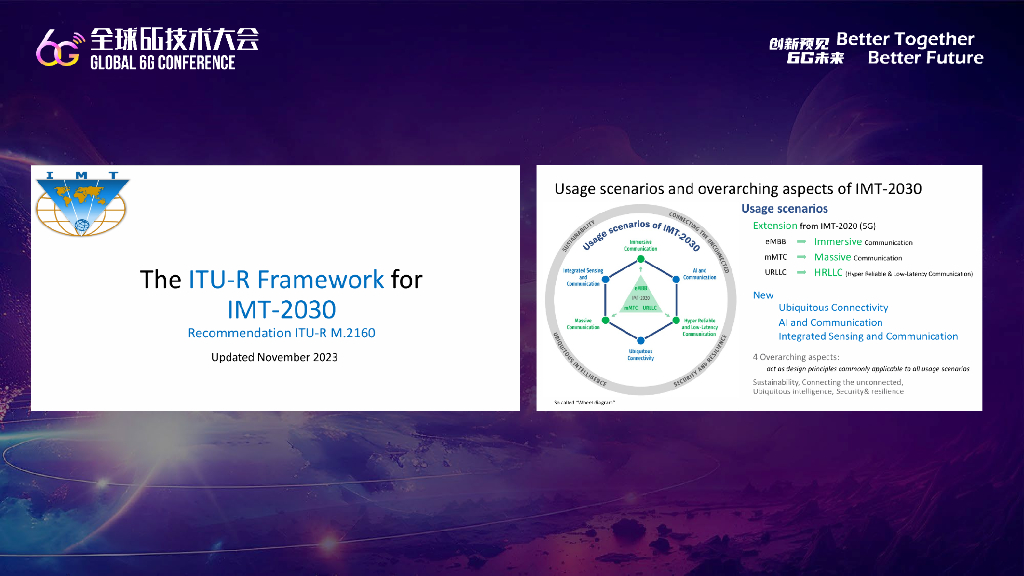Click '4 Overarching aspects:' text
Viewport: 1024px width, 576px height.
[x=796, y=357]
